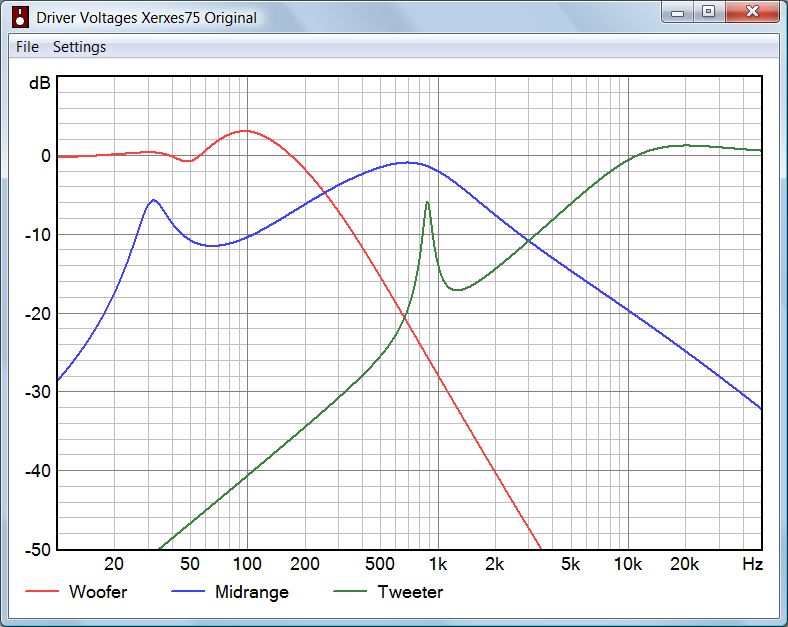Viewport: 788px width, 627px height.
Task: Click the 2k frequency axis label
Action: pos(495,564)
